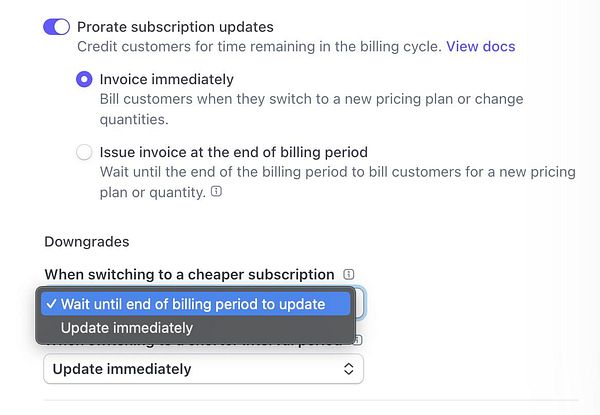Viewport: 600px width, 415px height.
Task: Click the 'Prorate subscription updates' label text
Action: coord(175,27)
